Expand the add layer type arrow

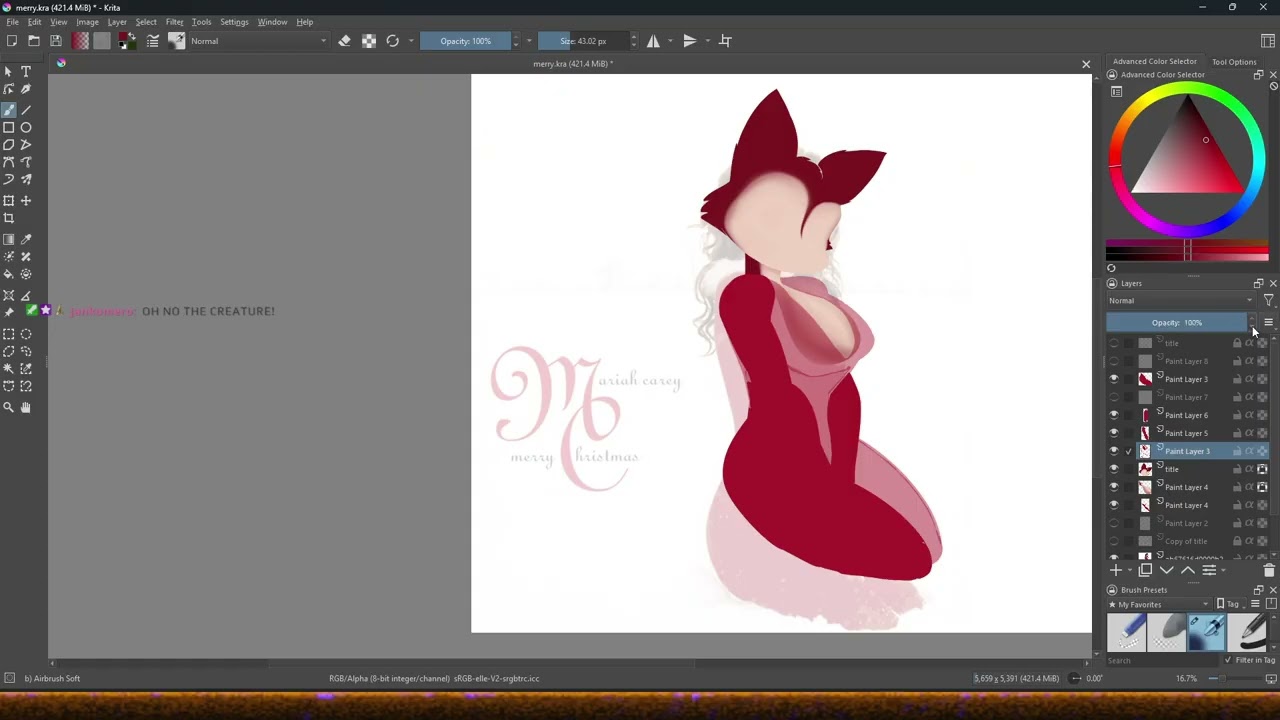1130,571
